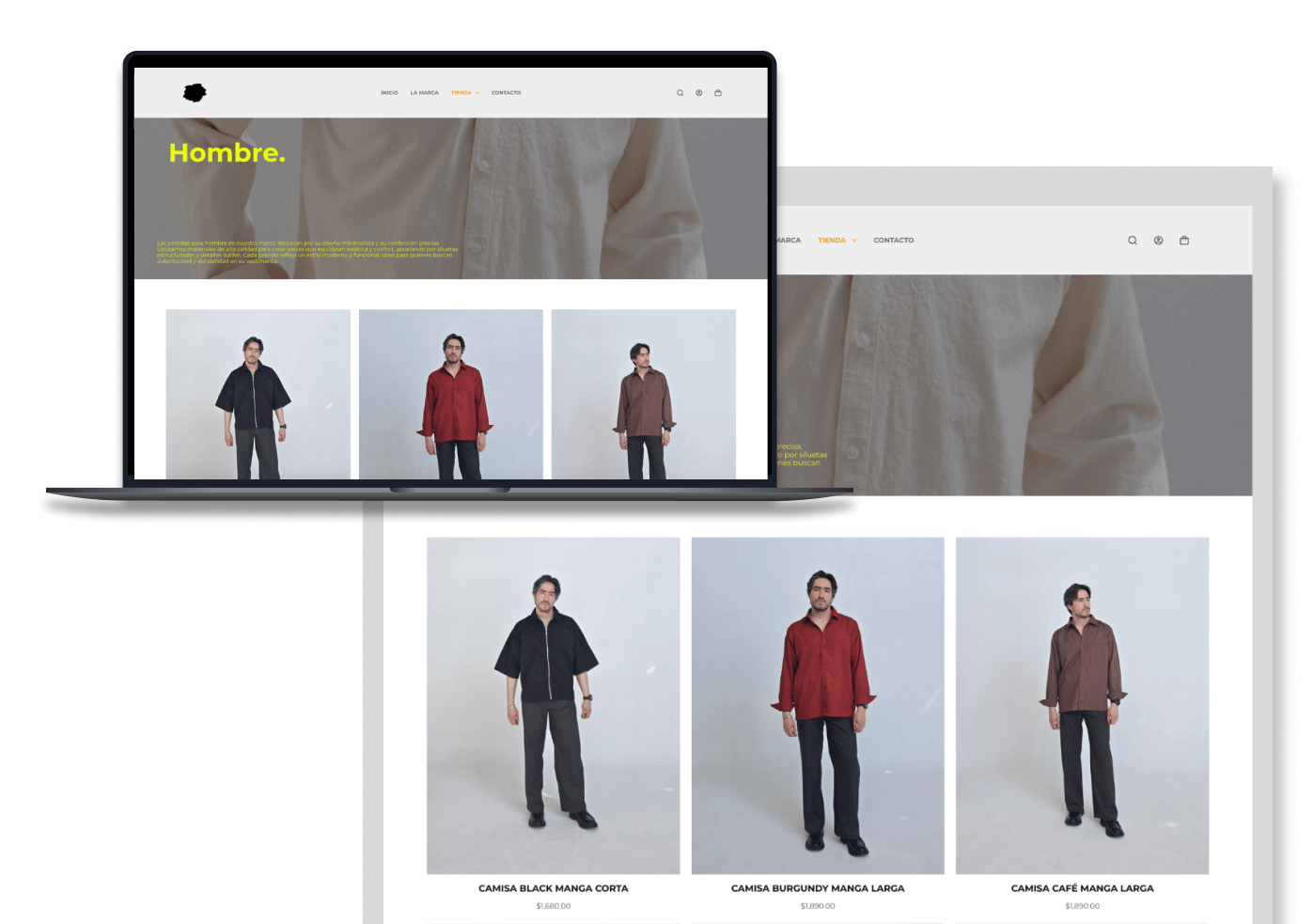Image resolution: width=1314 pixels, height=924 pixels.
Task: Open the user account icon on the larger page
Action: coord(1158,241)
